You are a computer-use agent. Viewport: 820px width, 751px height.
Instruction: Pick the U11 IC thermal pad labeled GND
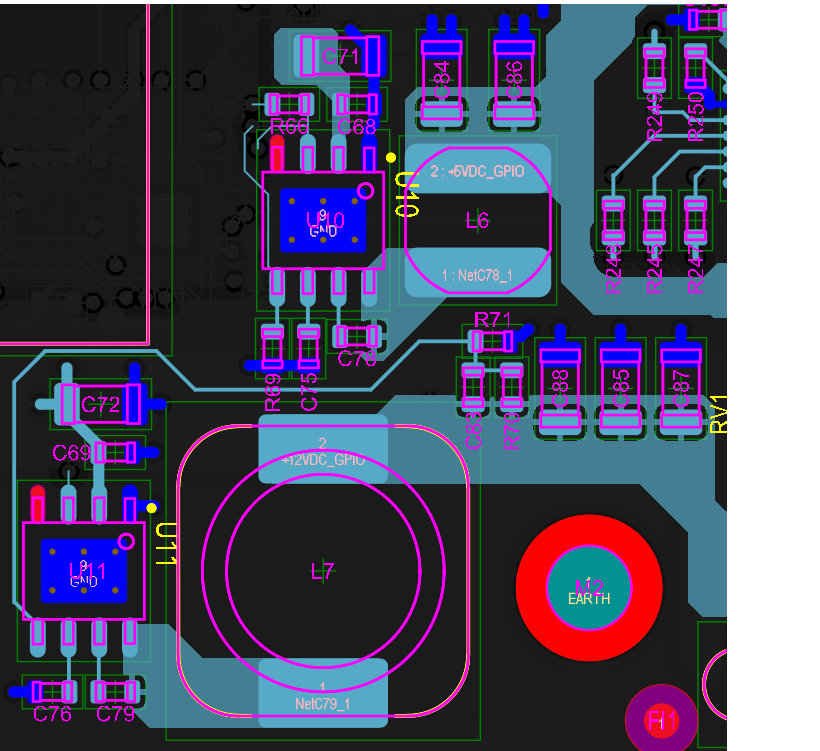pyautogui.click(x=84, y=571)
